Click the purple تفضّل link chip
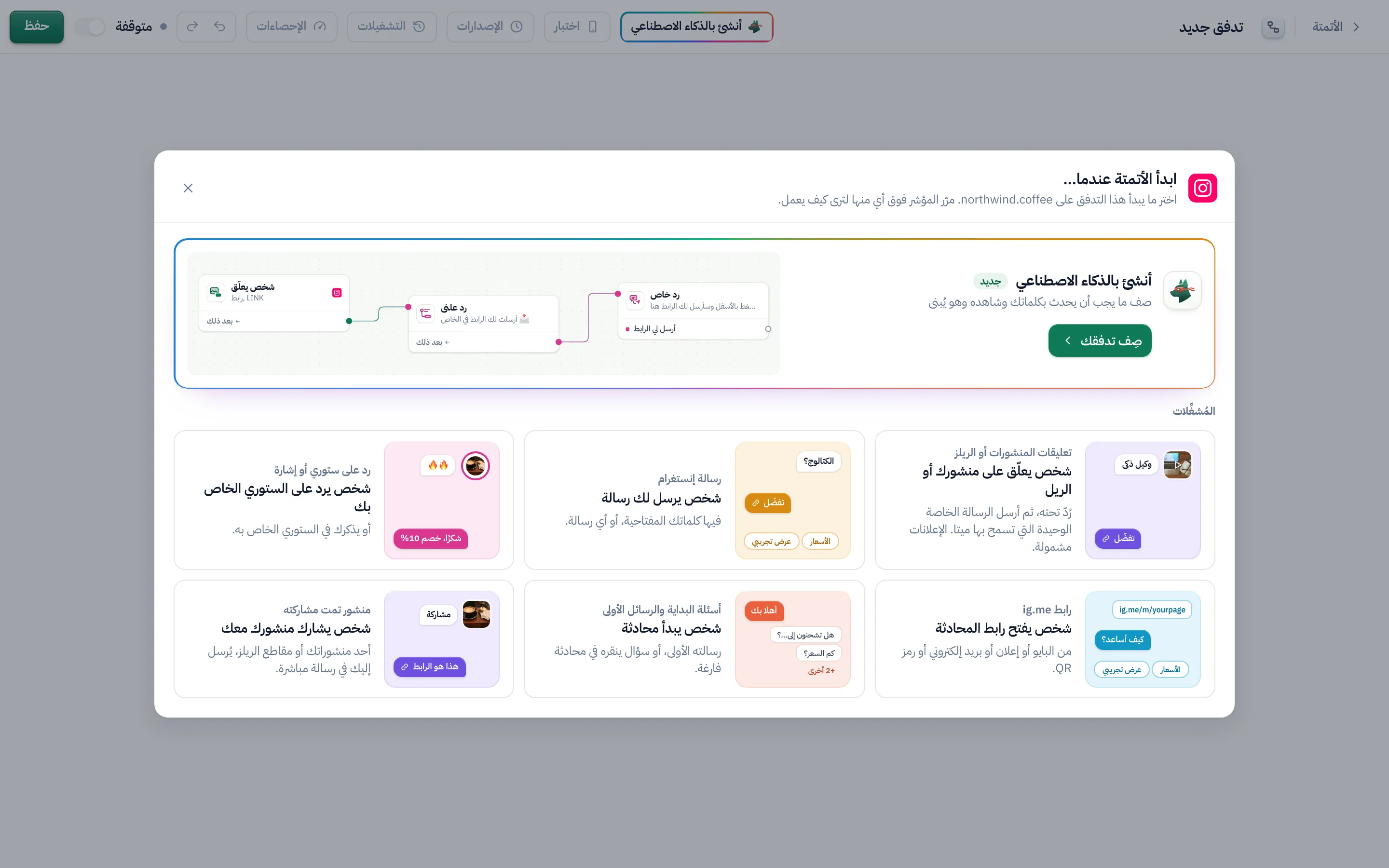 [x=1117, y=539]
